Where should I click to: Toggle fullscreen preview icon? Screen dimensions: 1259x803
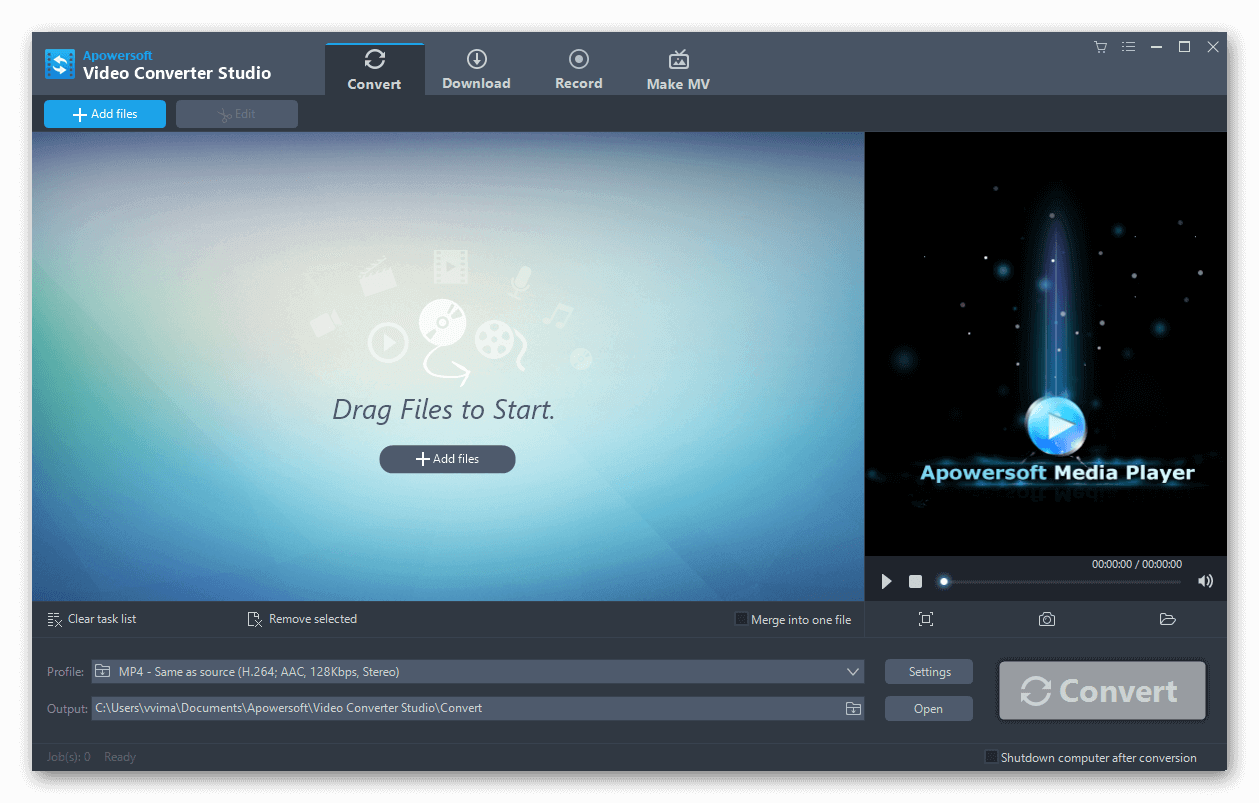click(x=926, y=619)
